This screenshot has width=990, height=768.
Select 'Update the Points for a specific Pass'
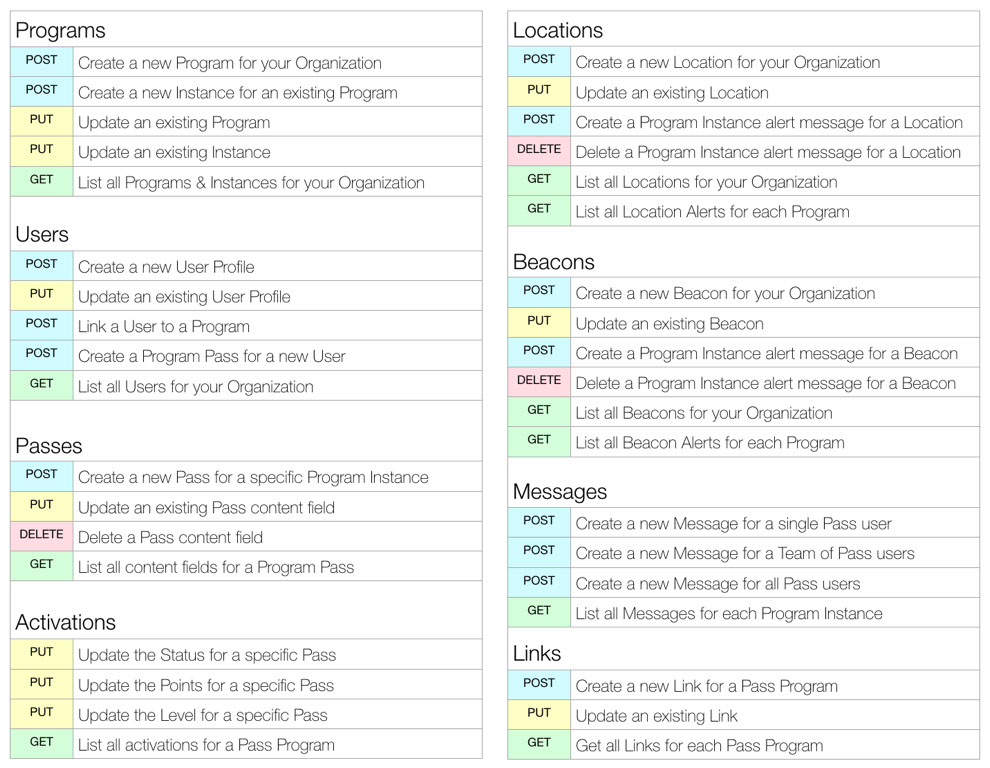click(x=206, y=685)
